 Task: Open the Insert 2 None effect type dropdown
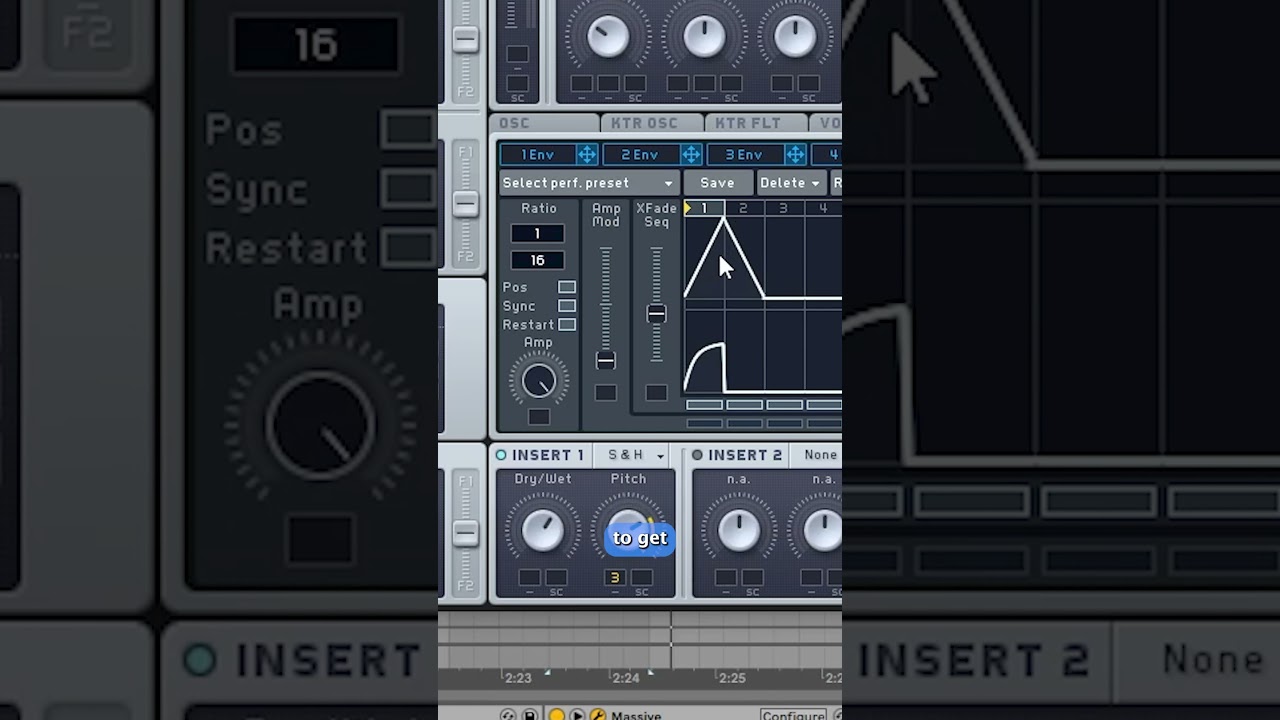tap(820, 455)
